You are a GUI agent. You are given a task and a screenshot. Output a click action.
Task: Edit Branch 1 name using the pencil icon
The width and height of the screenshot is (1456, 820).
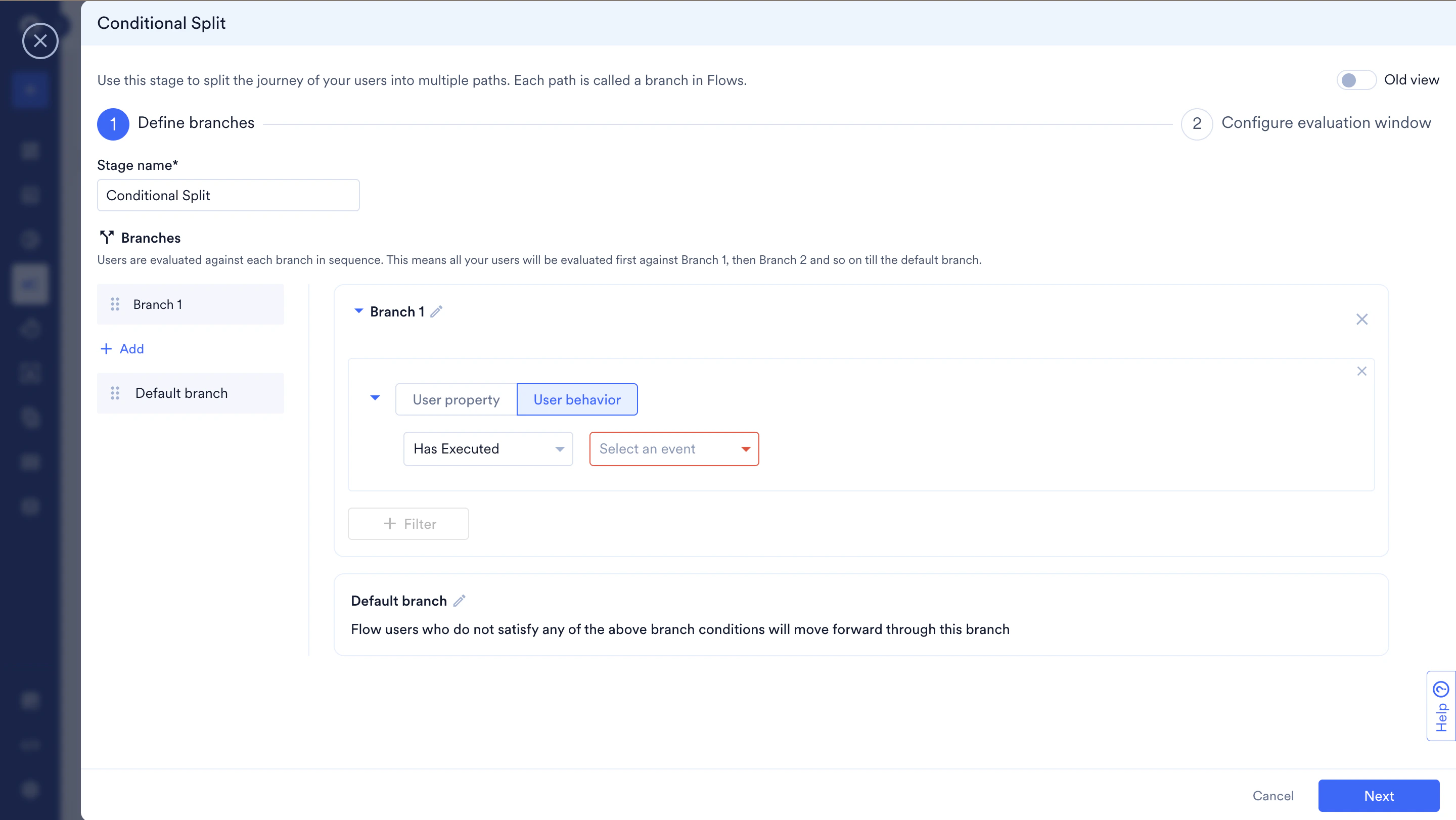[436, 311]
